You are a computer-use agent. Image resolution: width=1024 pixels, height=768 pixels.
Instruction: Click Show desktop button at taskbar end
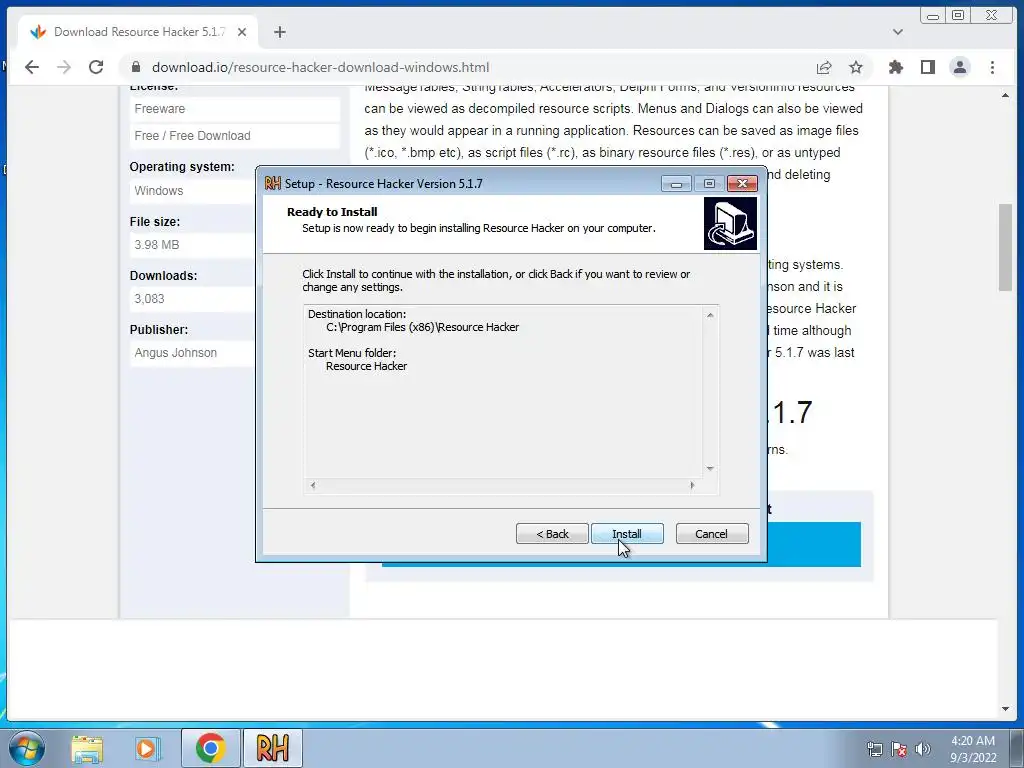tap(1017, 748)
